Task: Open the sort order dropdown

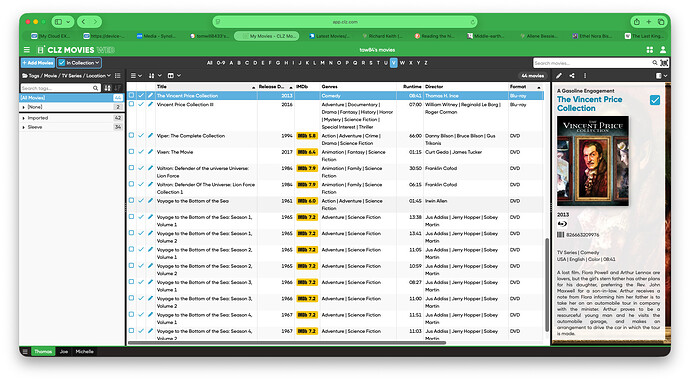Action: click(x=155, y=76)
